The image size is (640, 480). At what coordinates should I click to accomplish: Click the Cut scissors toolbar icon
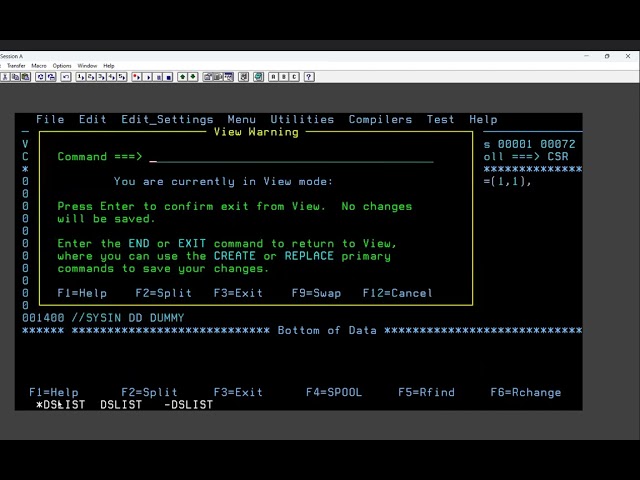[5, 77]
